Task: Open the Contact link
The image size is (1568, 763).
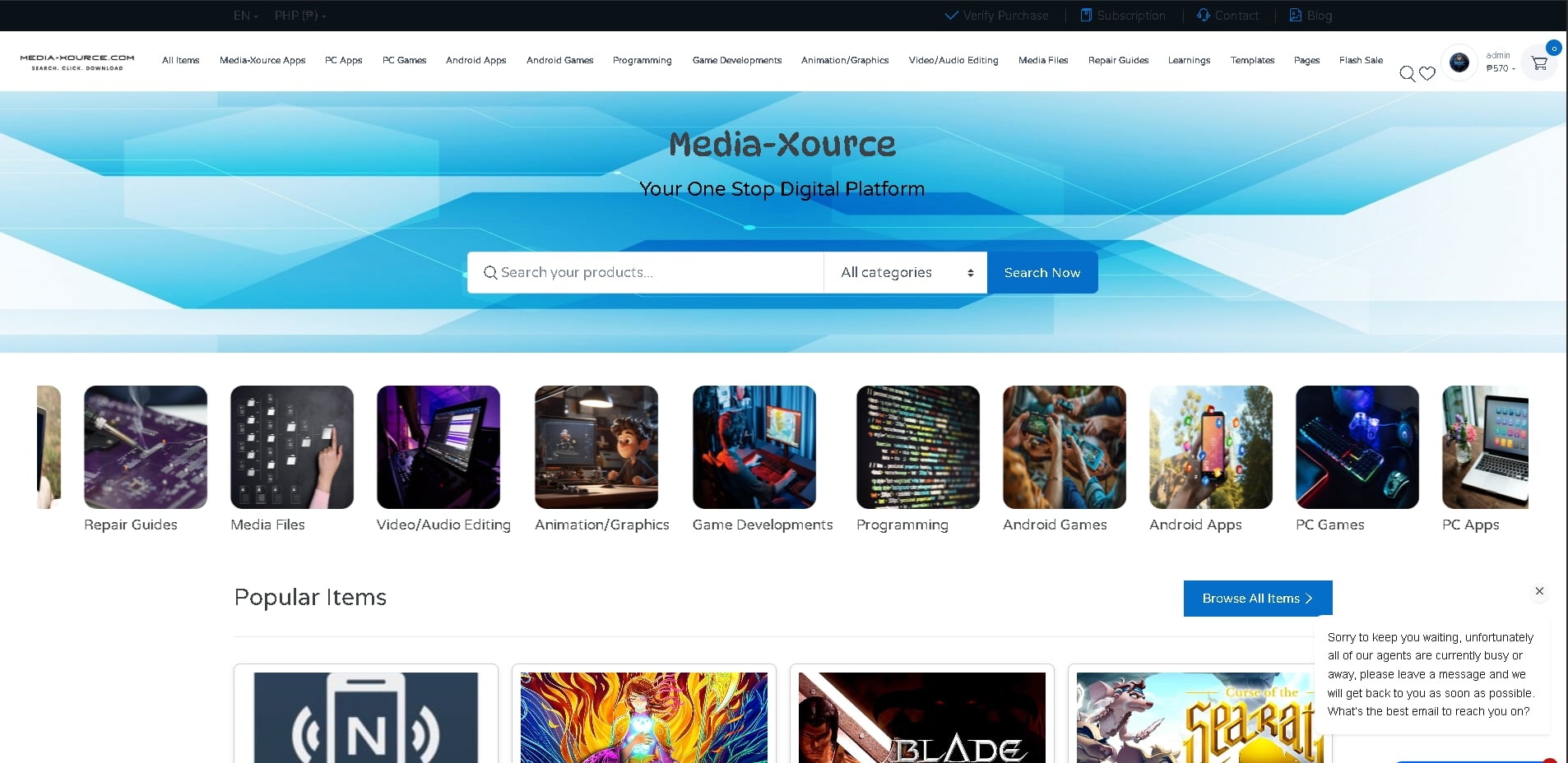Action: 1227,16
